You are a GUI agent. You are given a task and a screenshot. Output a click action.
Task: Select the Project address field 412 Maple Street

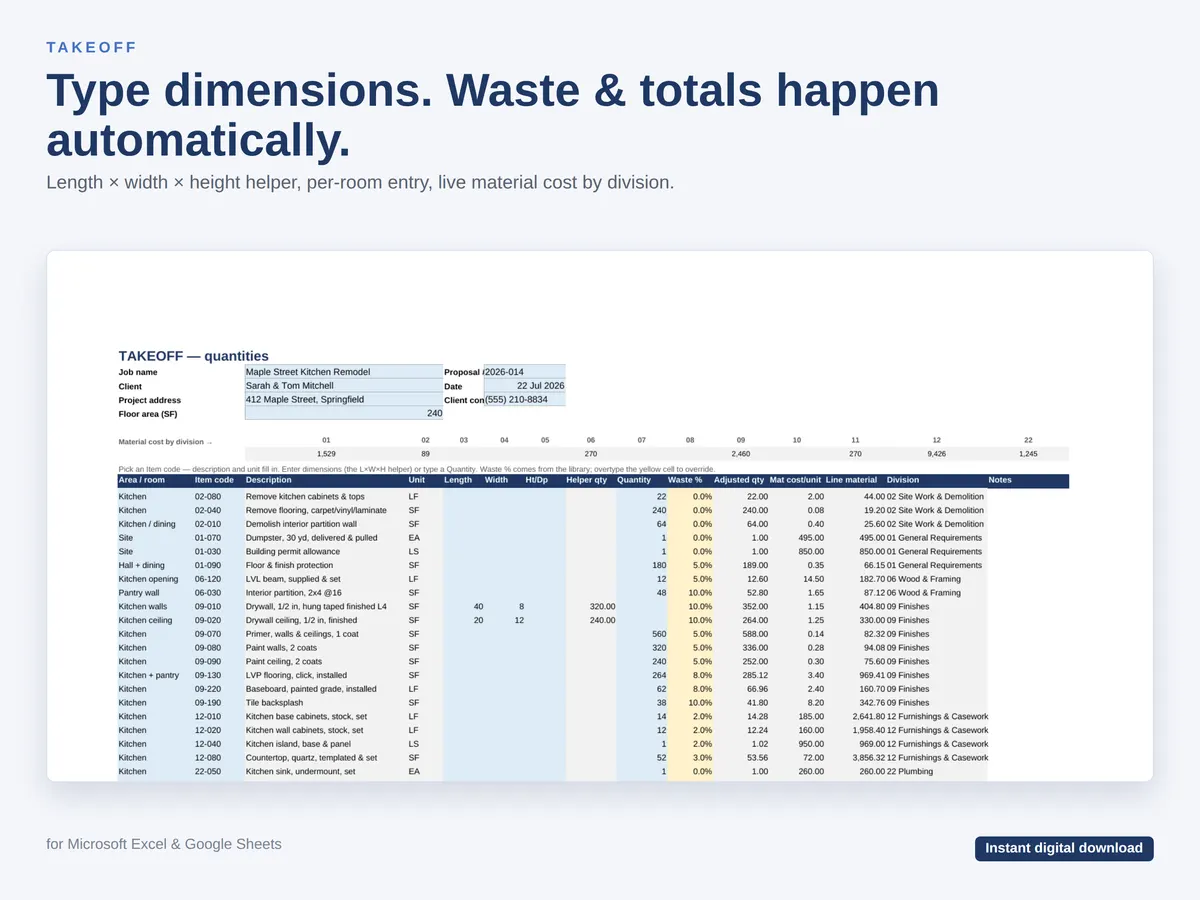(x=343, y=400)
